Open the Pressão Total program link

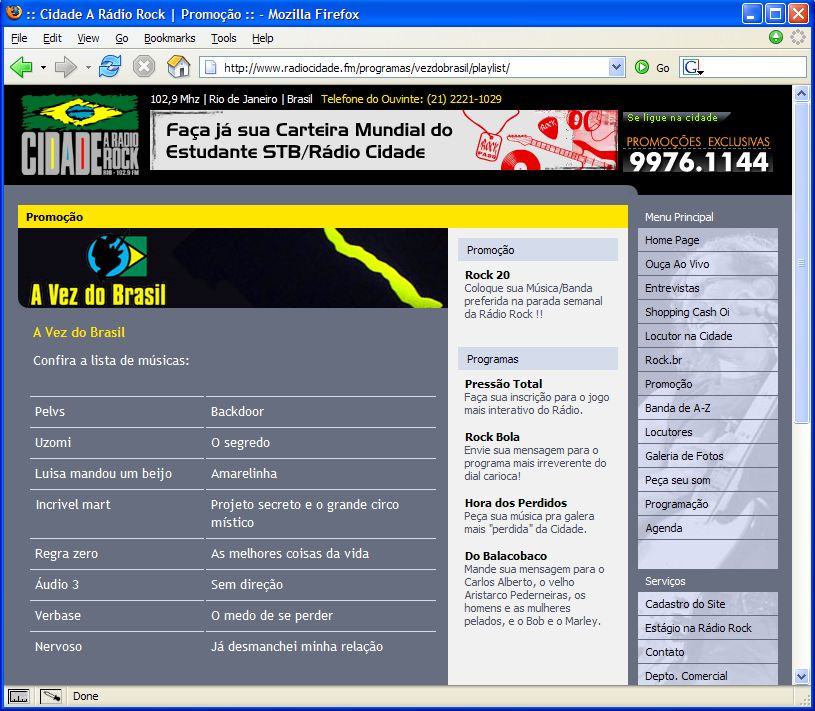coord(503,384)
